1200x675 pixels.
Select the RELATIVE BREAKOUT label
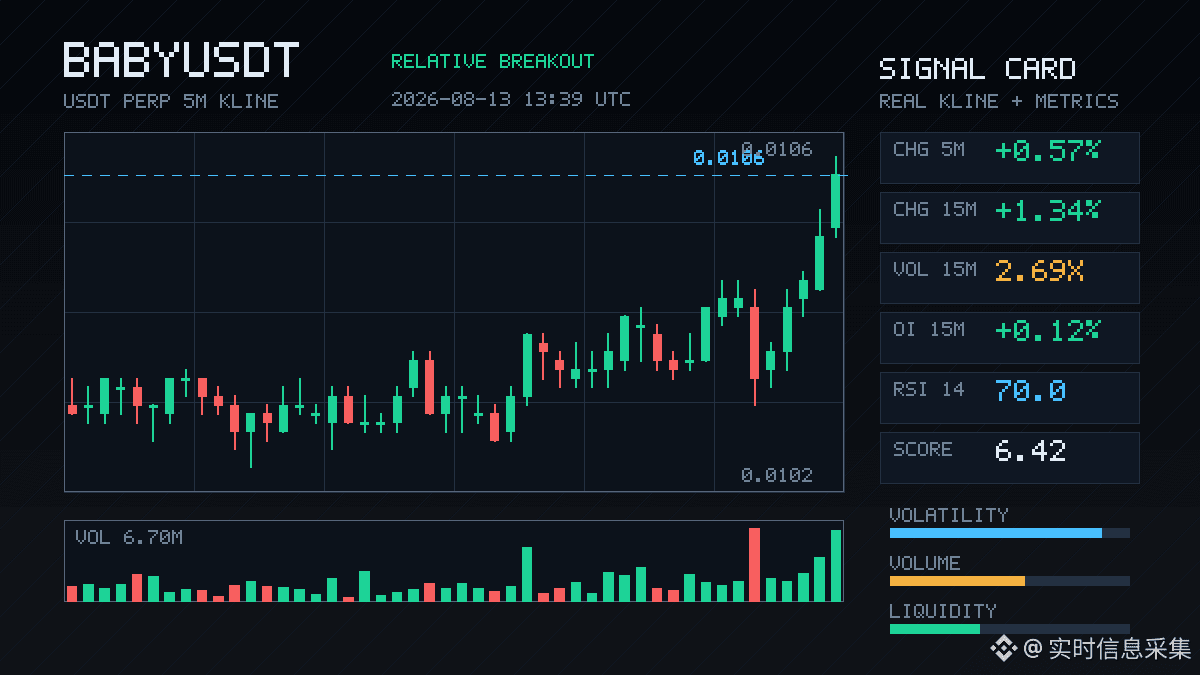click(492, 61)
